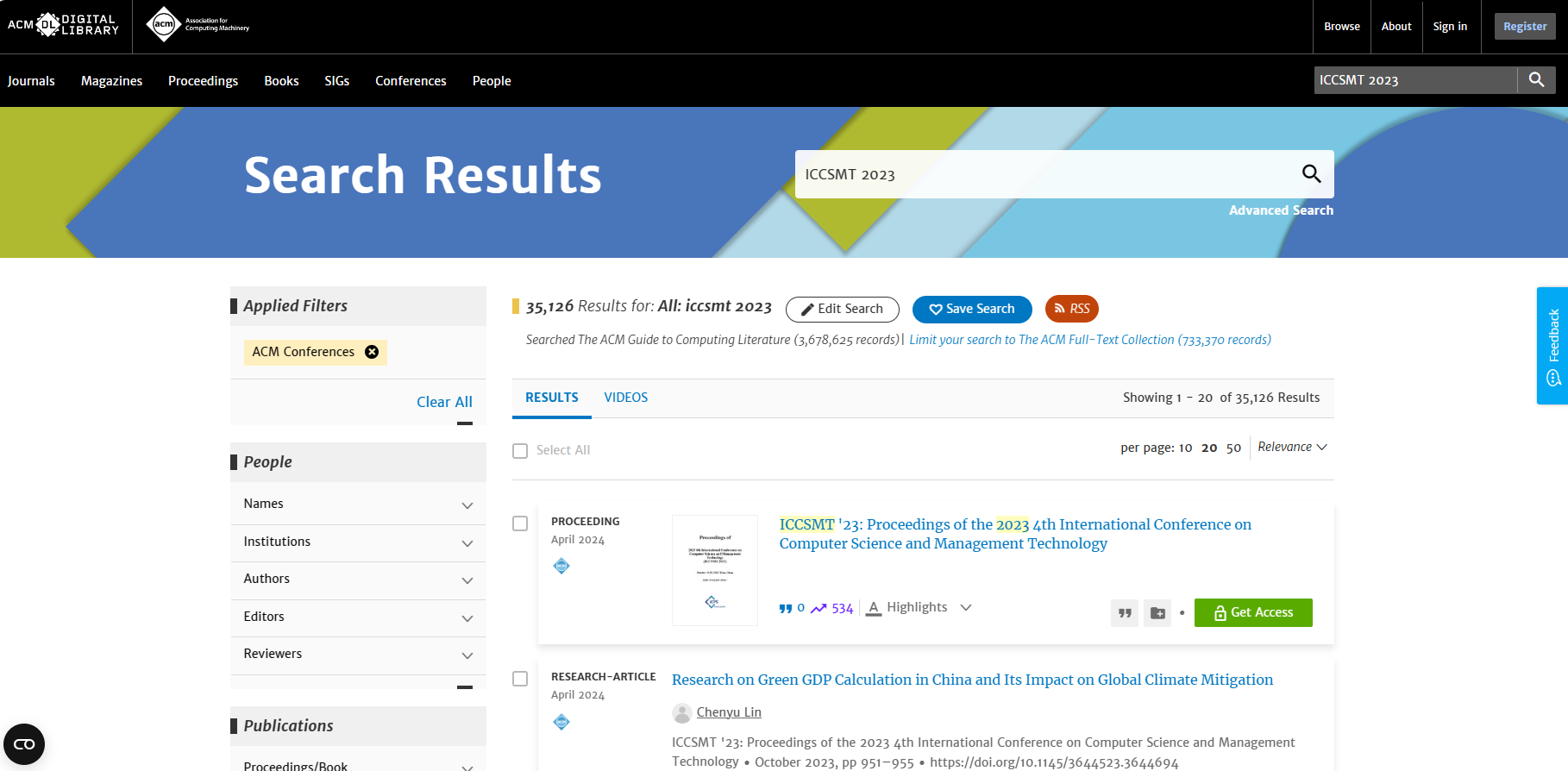
Task: Expand the Authors filter
Action: pyautogui.click(x=358, y=580)
